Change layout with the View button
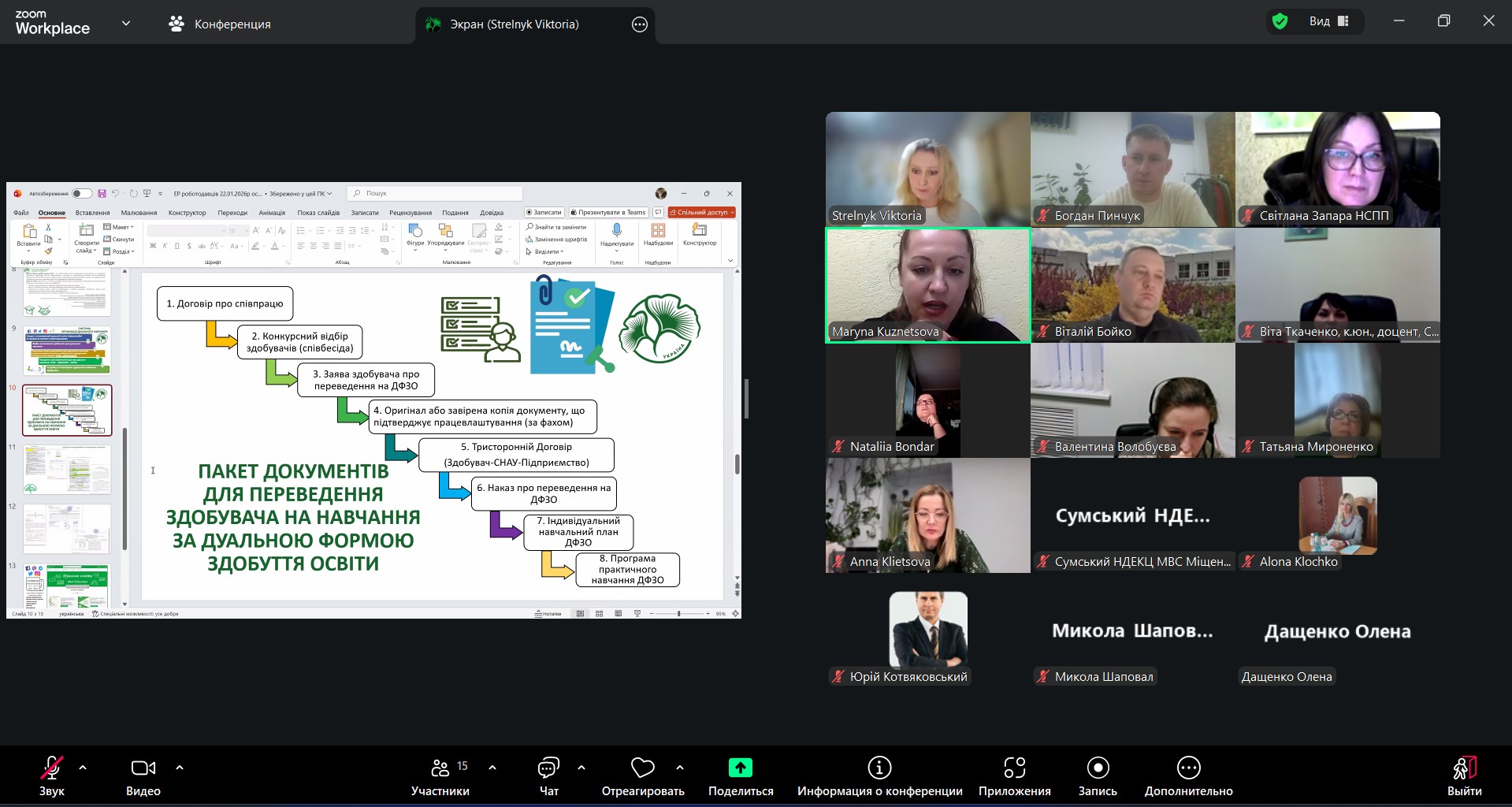This screenshot has width=1512, height=807. click(x=1329, y=21)
